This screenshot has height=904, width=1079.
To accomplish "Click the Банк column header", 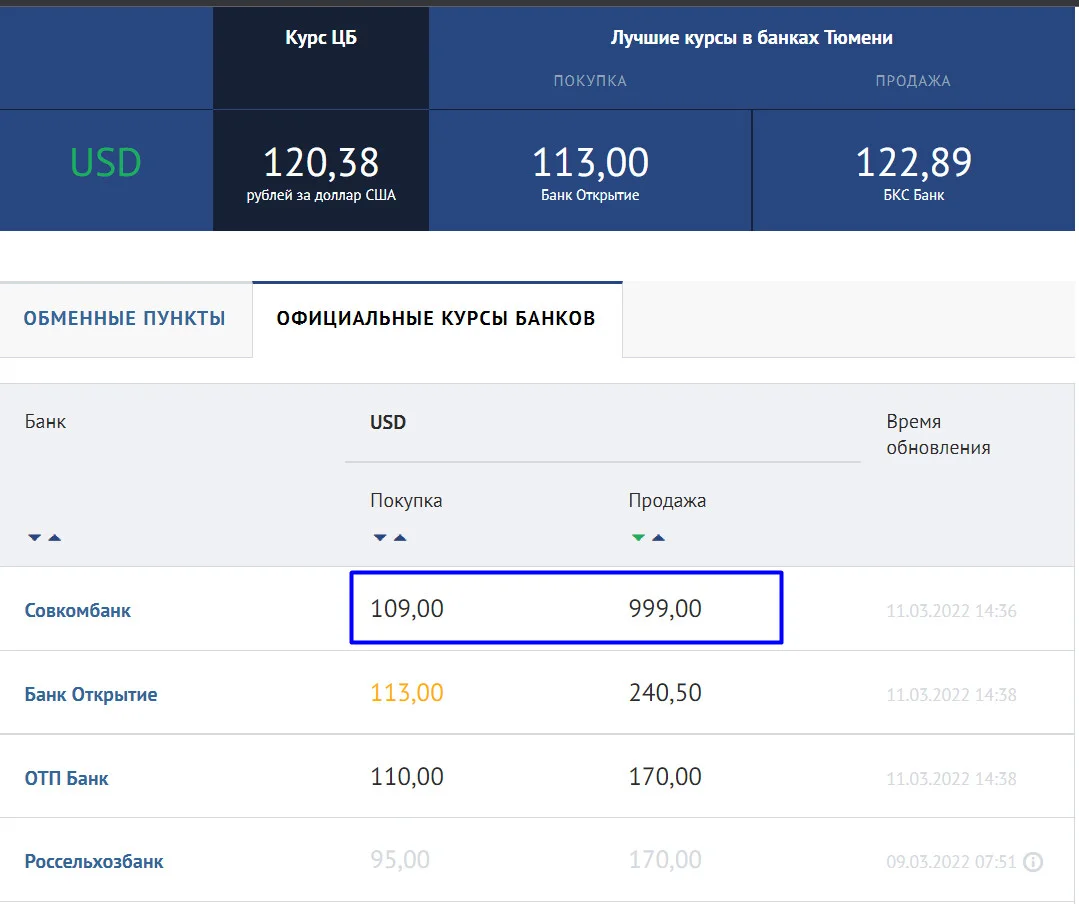I will 45,422.
